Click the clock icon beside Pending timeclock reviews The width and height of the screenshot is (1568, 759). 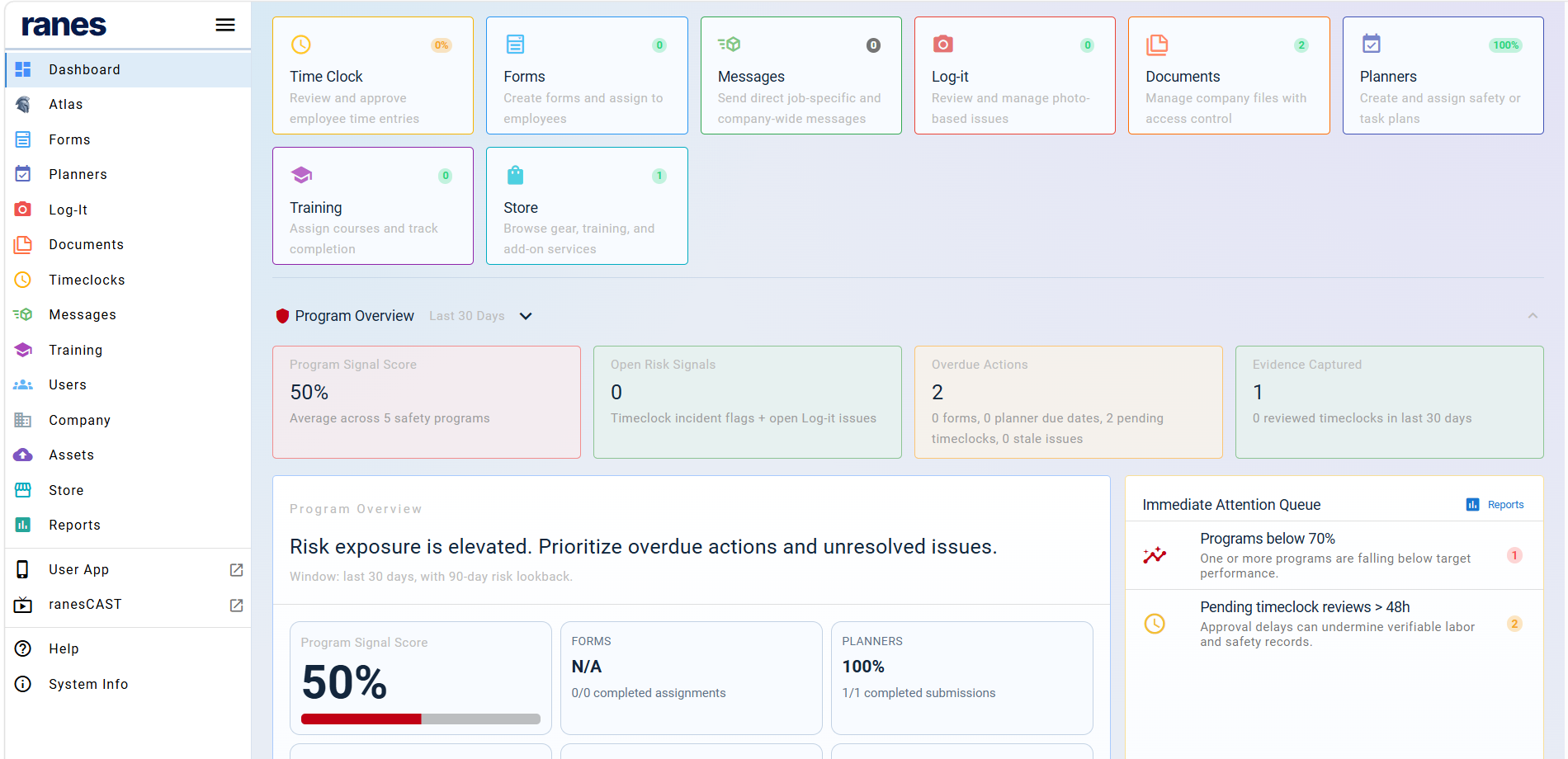click(1155, 624)
